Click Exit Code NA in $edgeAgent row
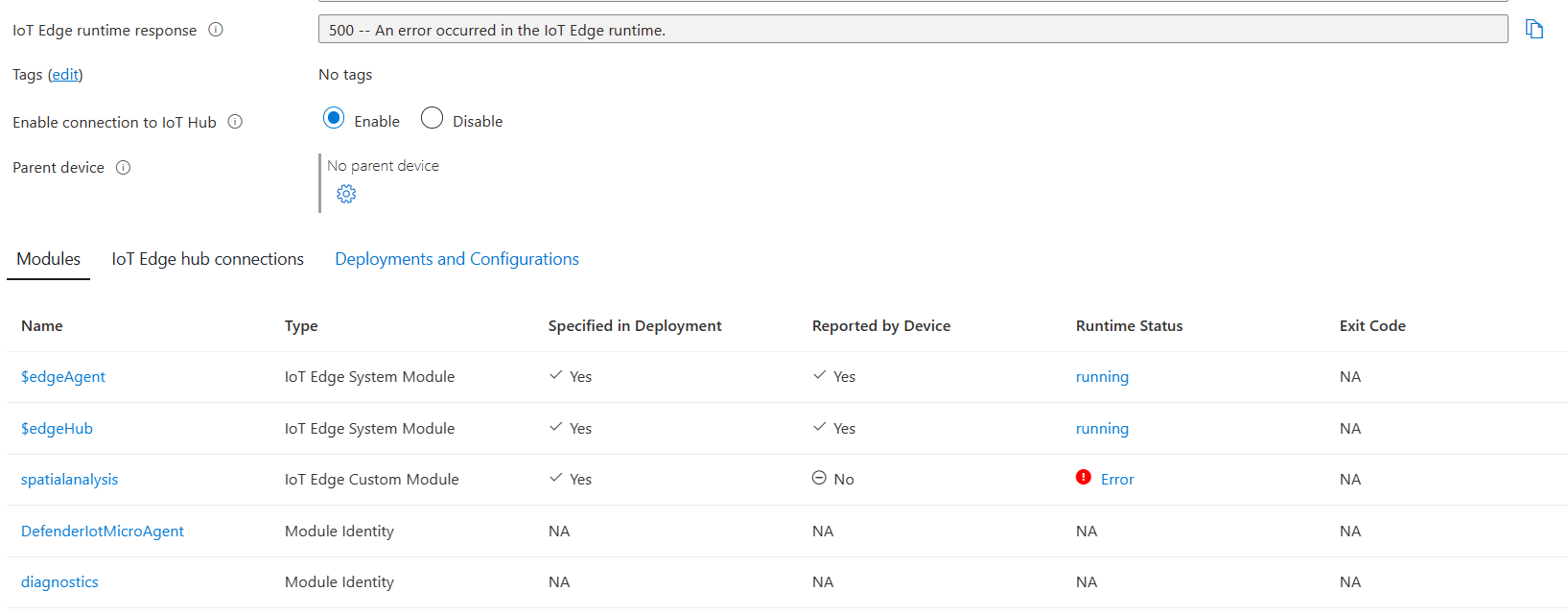The image size is (1568, 615). point(1350,377)
